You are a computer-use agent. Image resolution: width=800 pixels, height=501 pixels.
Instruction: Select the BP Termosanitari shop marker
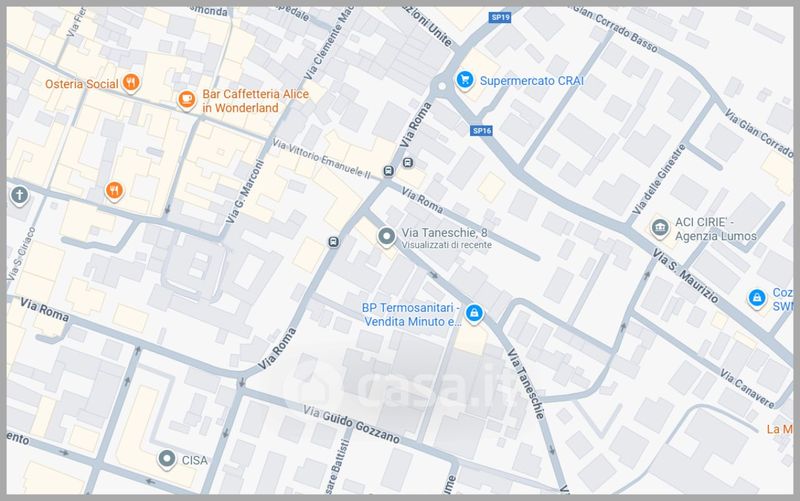coord(474,312)
